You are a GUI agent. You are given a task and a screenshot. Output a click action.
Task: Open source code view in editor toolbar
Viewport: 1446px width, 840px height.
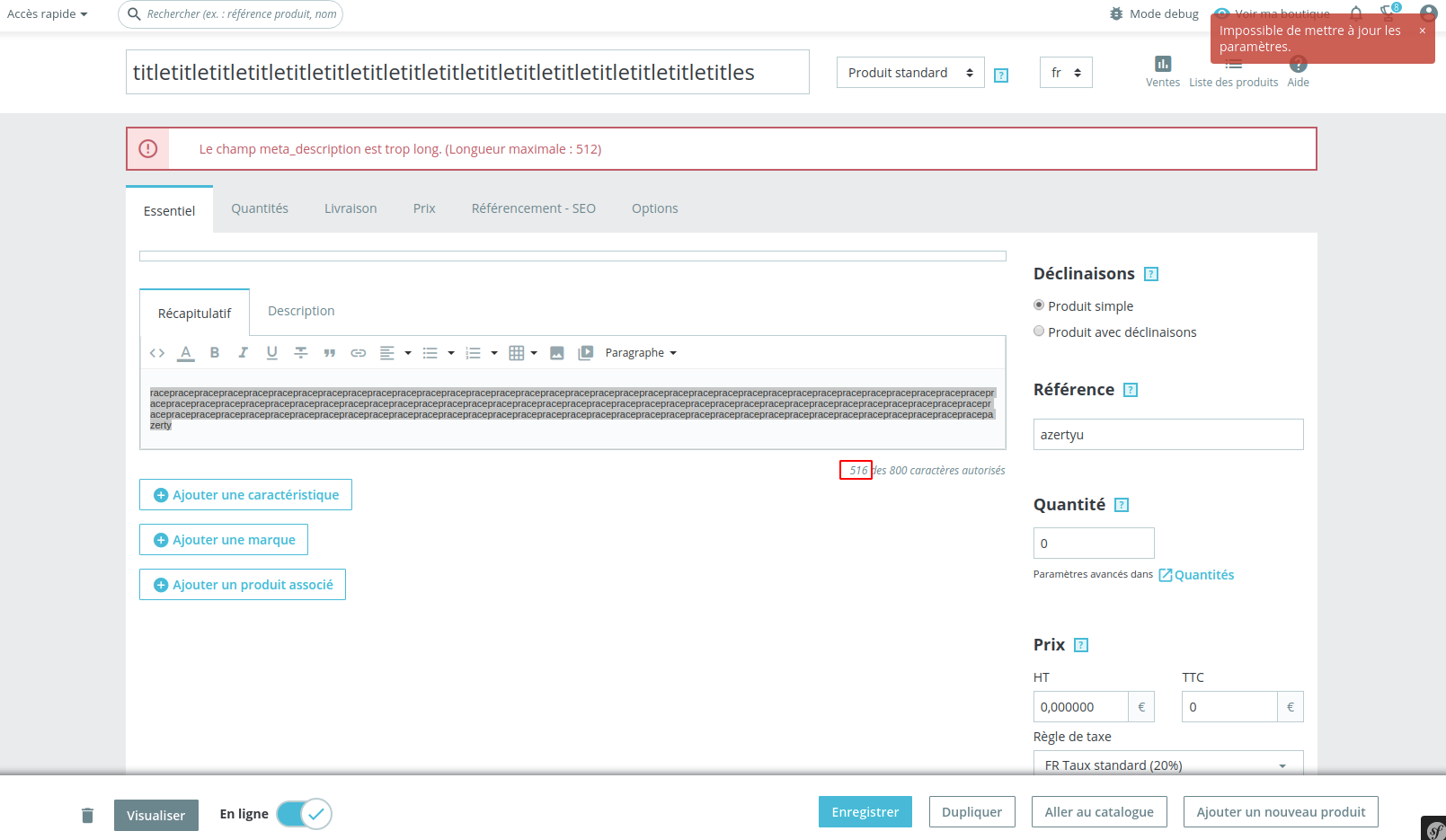(x=157, y=353)
